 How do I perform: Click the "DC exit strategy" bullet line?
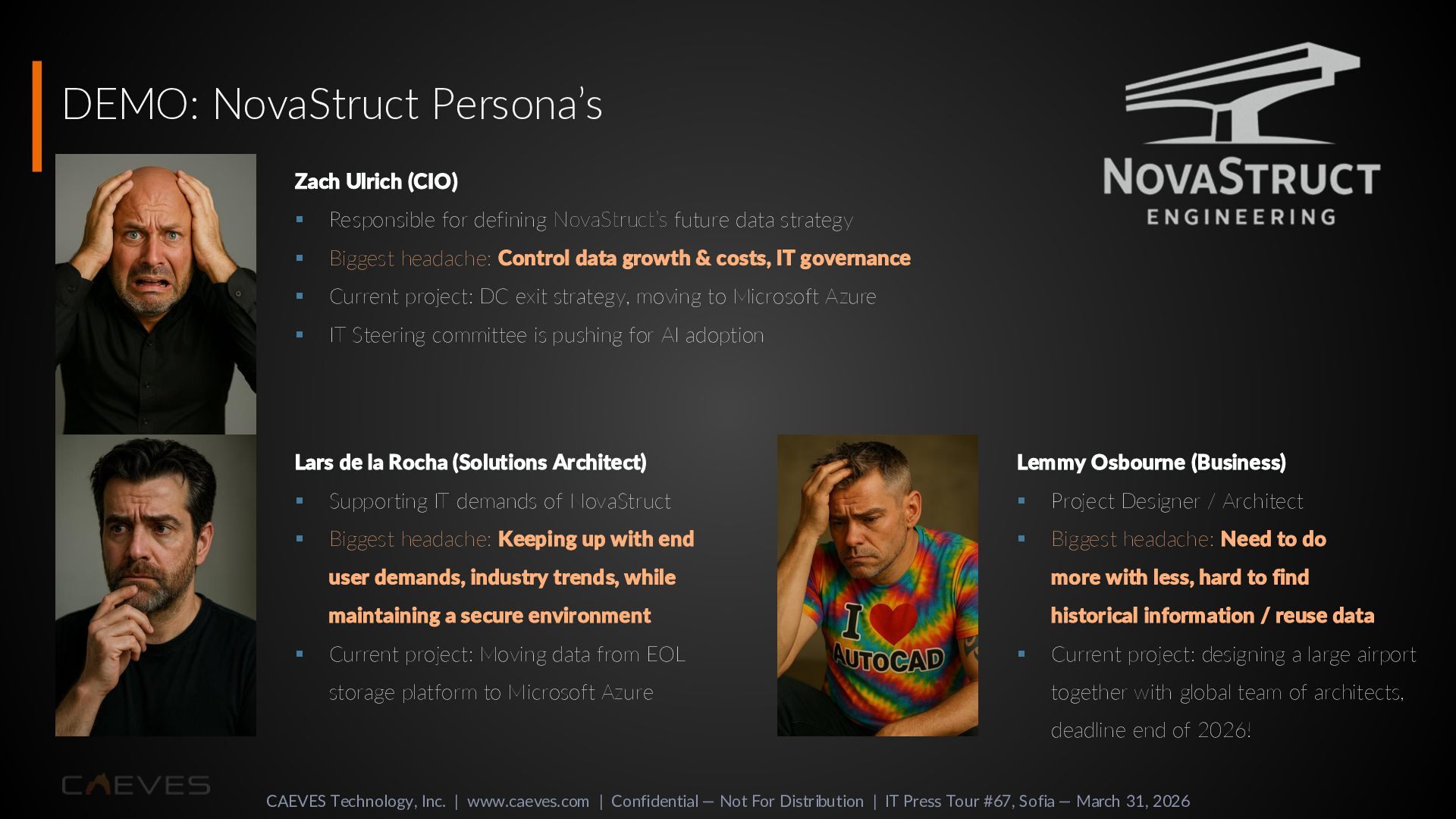(602, 297)
